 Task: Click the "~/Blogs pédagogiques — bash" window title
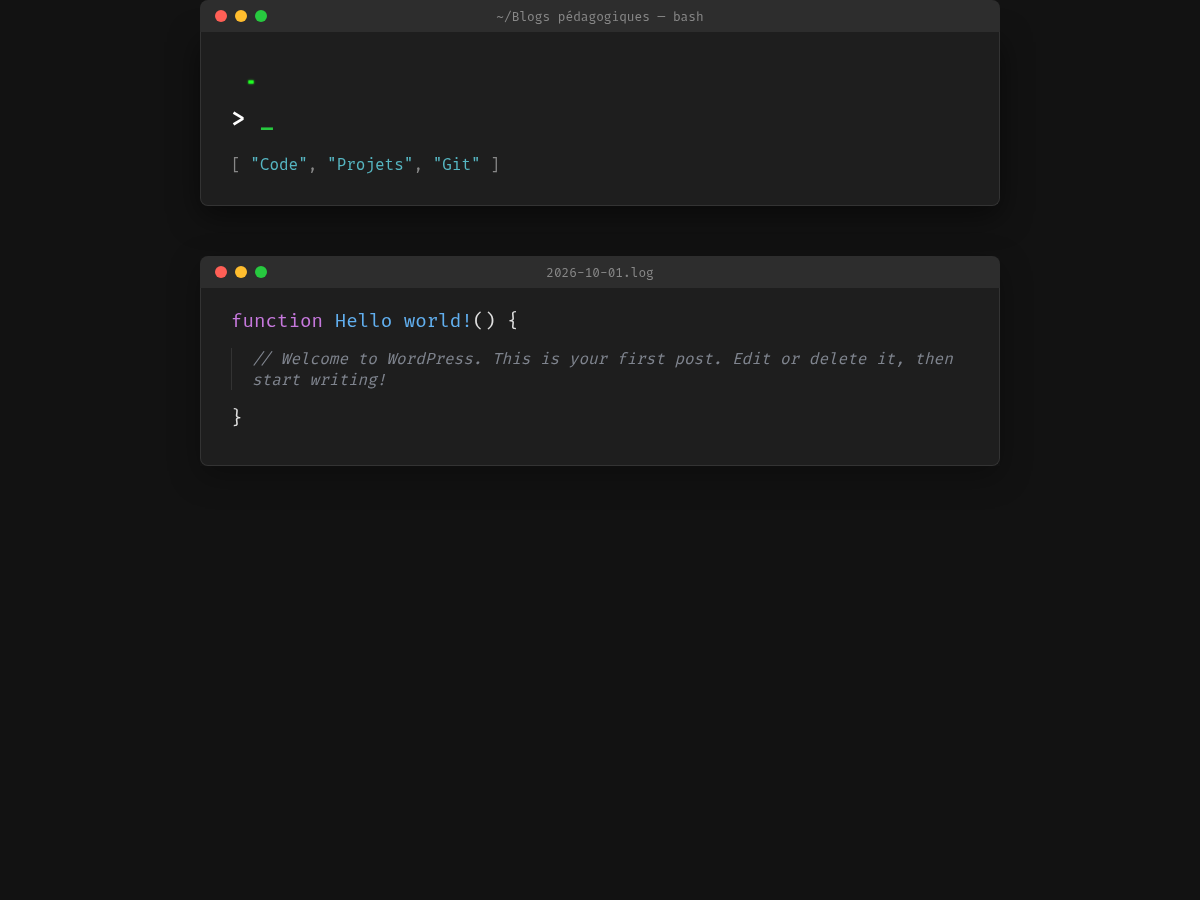coord(600,17)
